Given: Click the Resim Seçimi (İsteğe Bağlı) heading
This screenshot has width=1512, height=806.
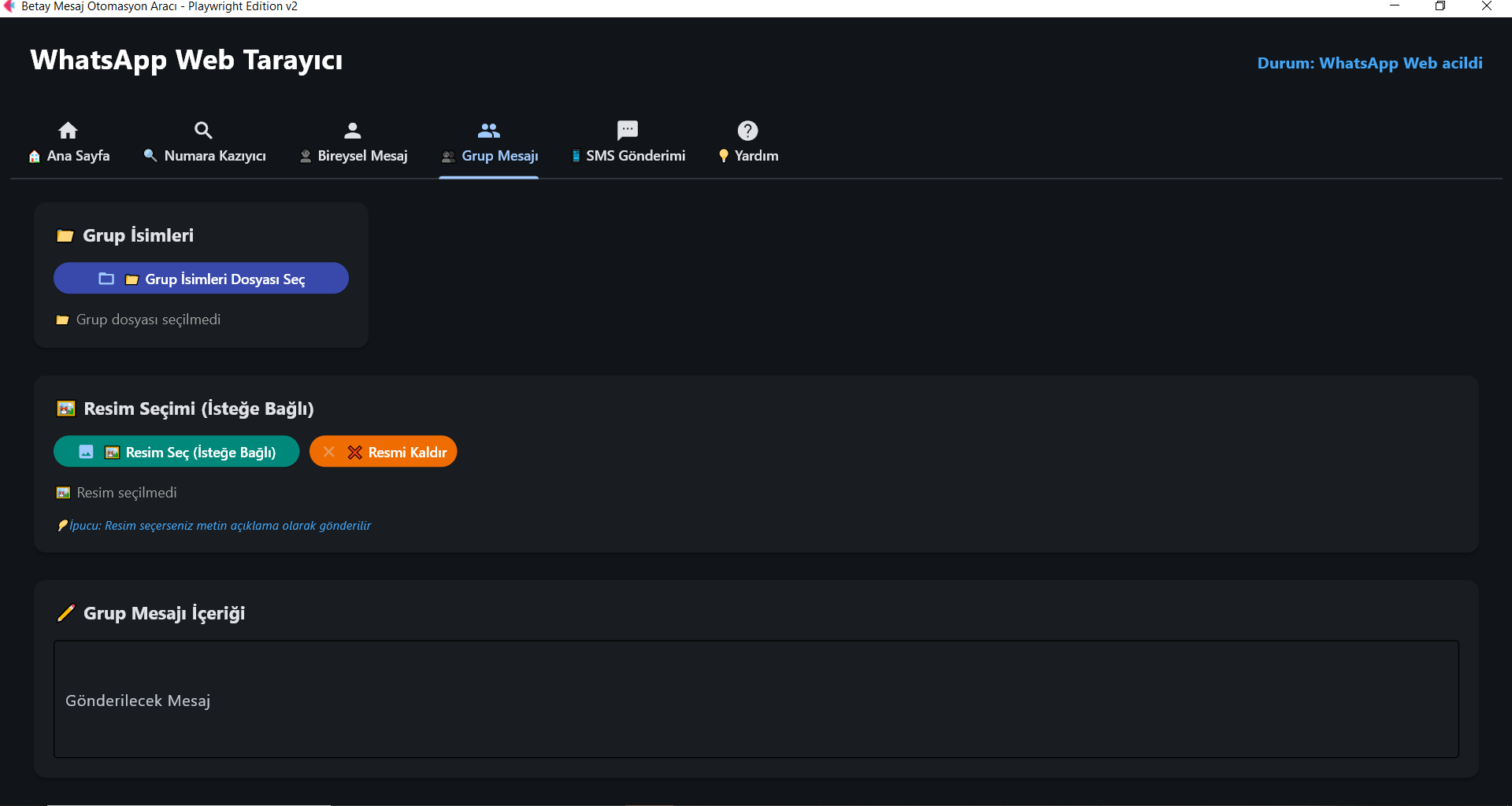Looking at the screenshot, I should pyautogui.click(x=198, y=409).
